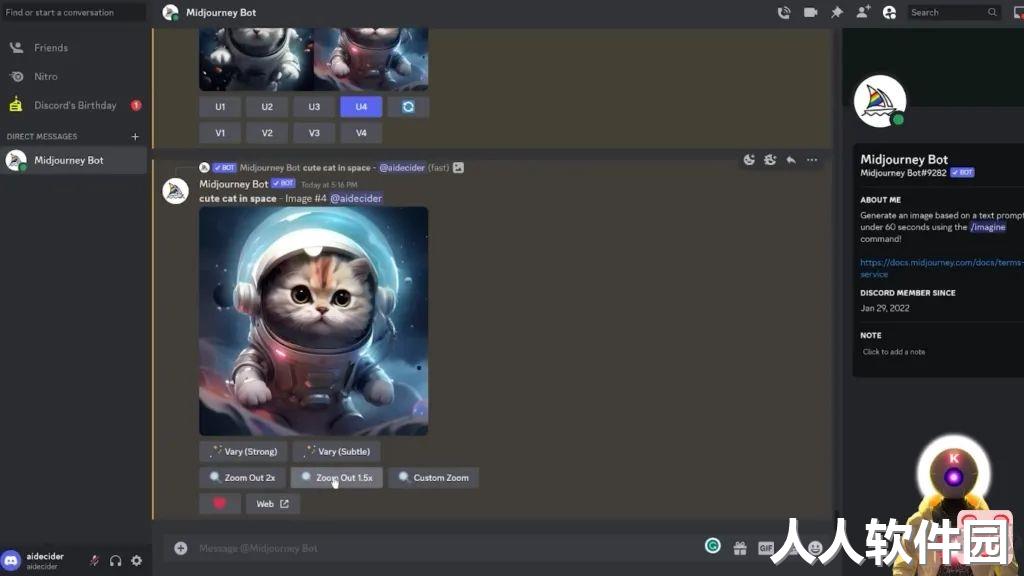Click the /imagine command link
Image resolution: width=1024 pixels, height=576 pixels.
987,227
